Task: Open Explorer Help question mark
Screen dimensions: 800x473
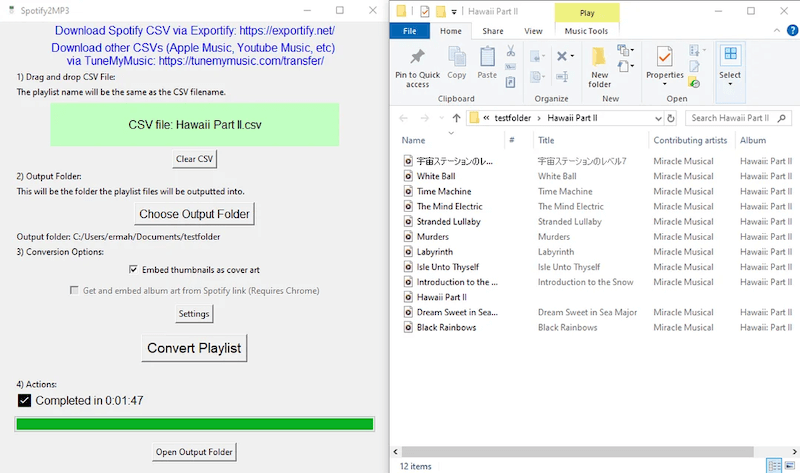Action: [x=792, y=31]
